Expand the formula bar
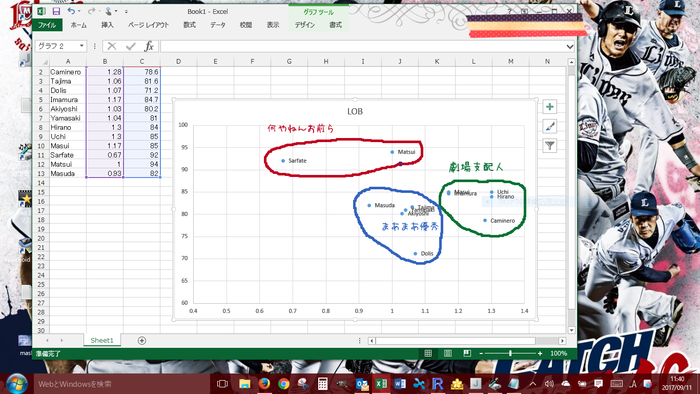The image size is (700, 394). [x=570, y=46]
